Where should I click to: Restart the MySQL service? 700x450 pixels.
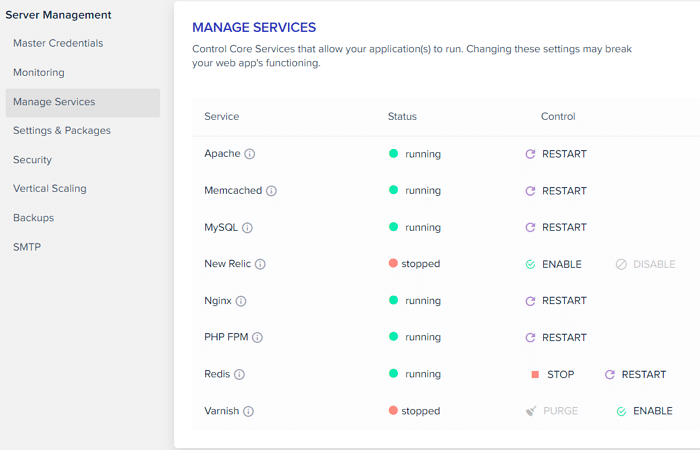click(x=556, y=228)
